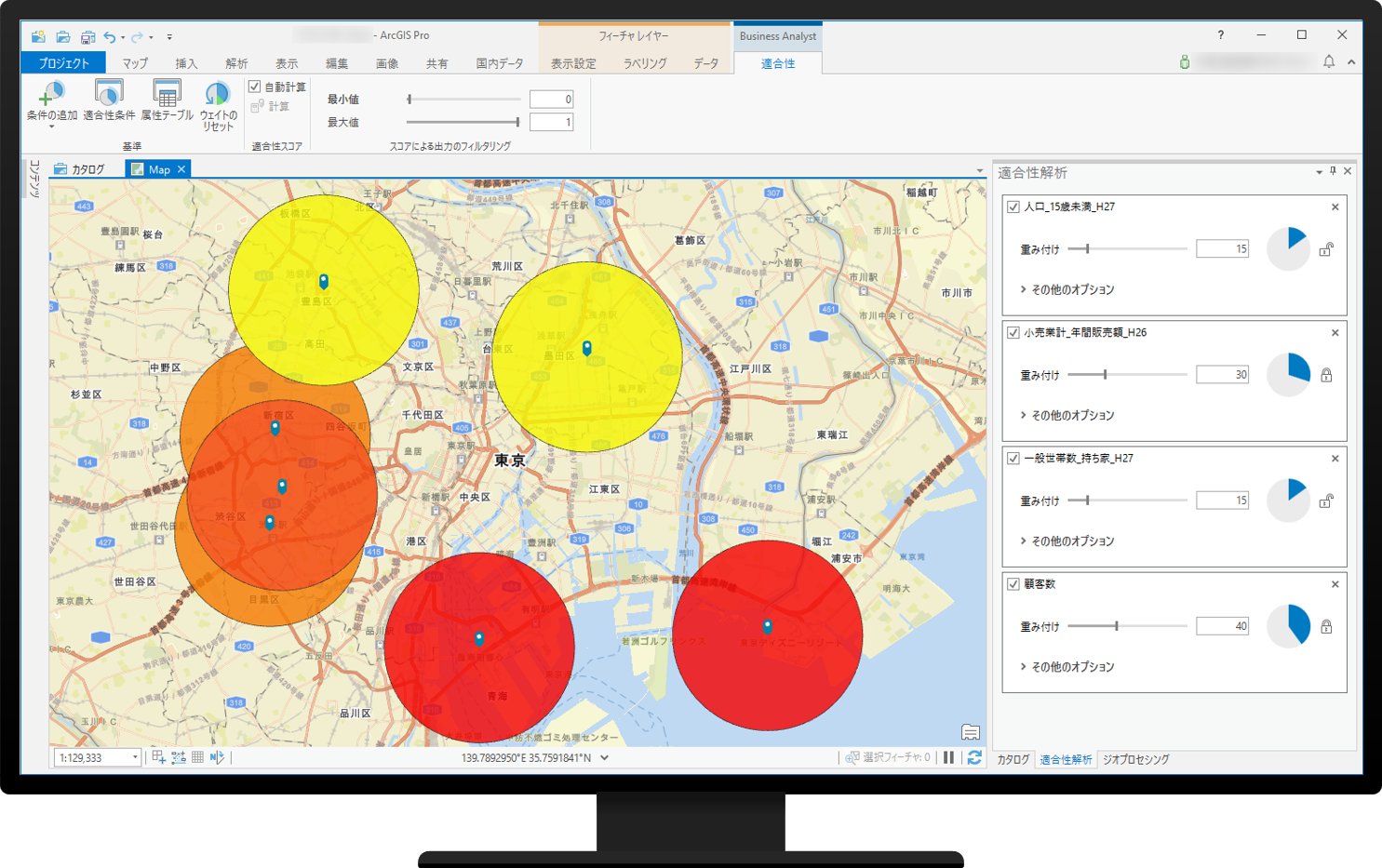Click the 最小値 input field showing 0
Screen dimensions: 1382x868
(551, 99)
